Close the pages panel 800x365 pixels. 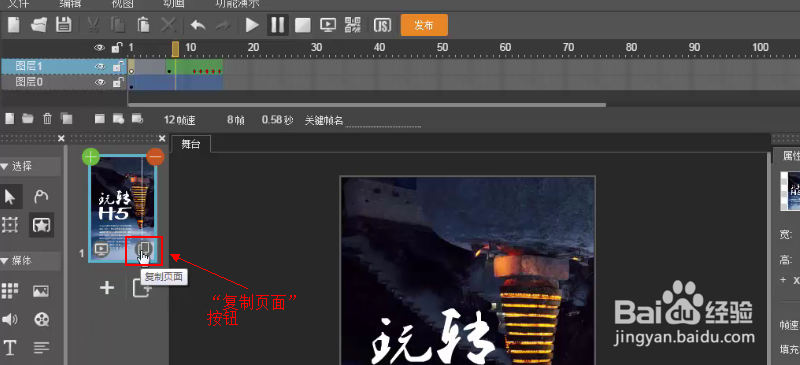[x=162, y=138]
